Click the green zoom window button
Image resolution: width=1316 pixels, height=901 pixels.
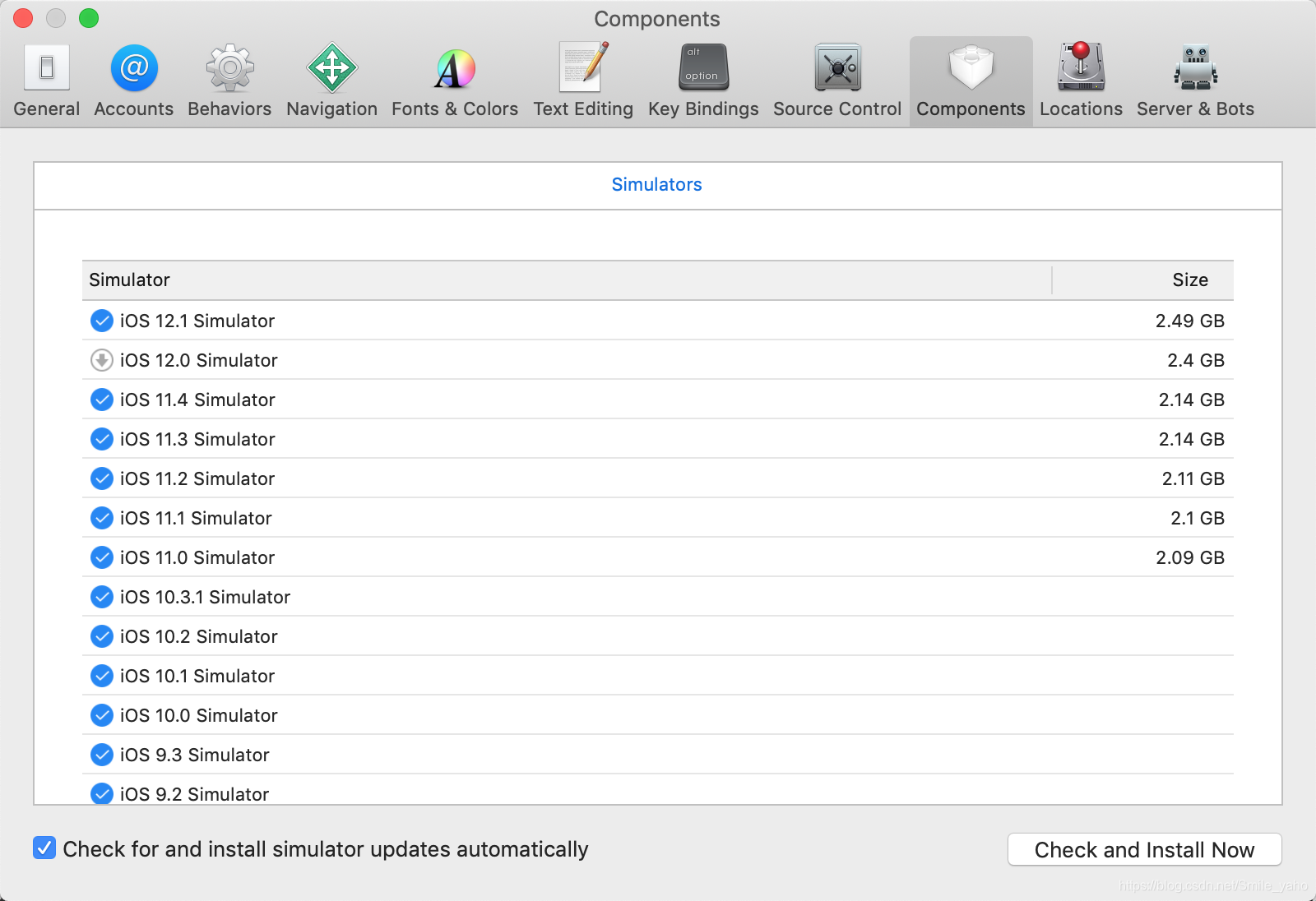click(x=89, y=18)
